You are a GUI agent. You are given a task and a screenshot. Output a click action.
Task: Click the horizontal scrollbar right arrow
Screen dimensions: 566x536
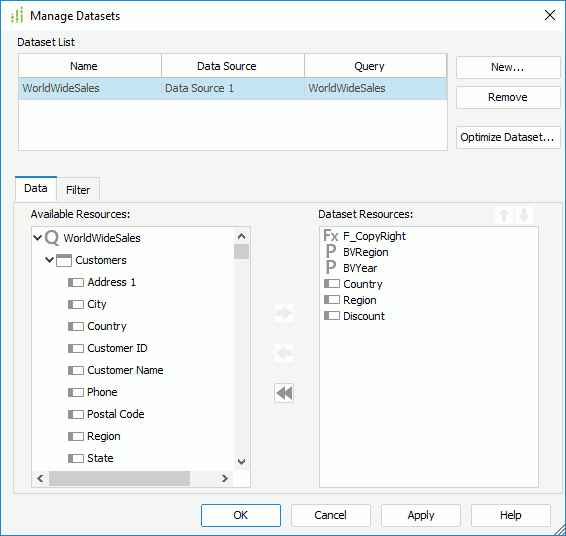225,479
